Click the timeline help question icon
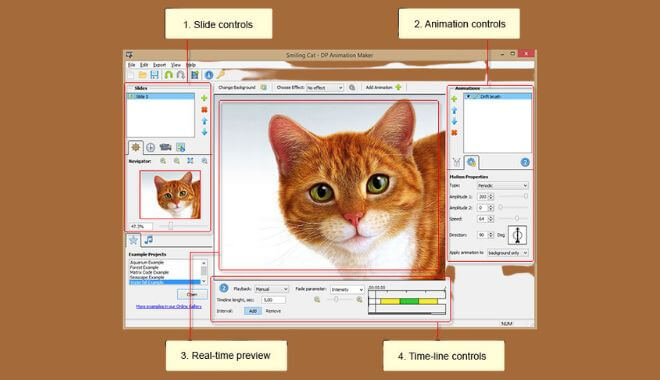Image resolution: width=660 pixels, height=380 pixels. (224, 288)
